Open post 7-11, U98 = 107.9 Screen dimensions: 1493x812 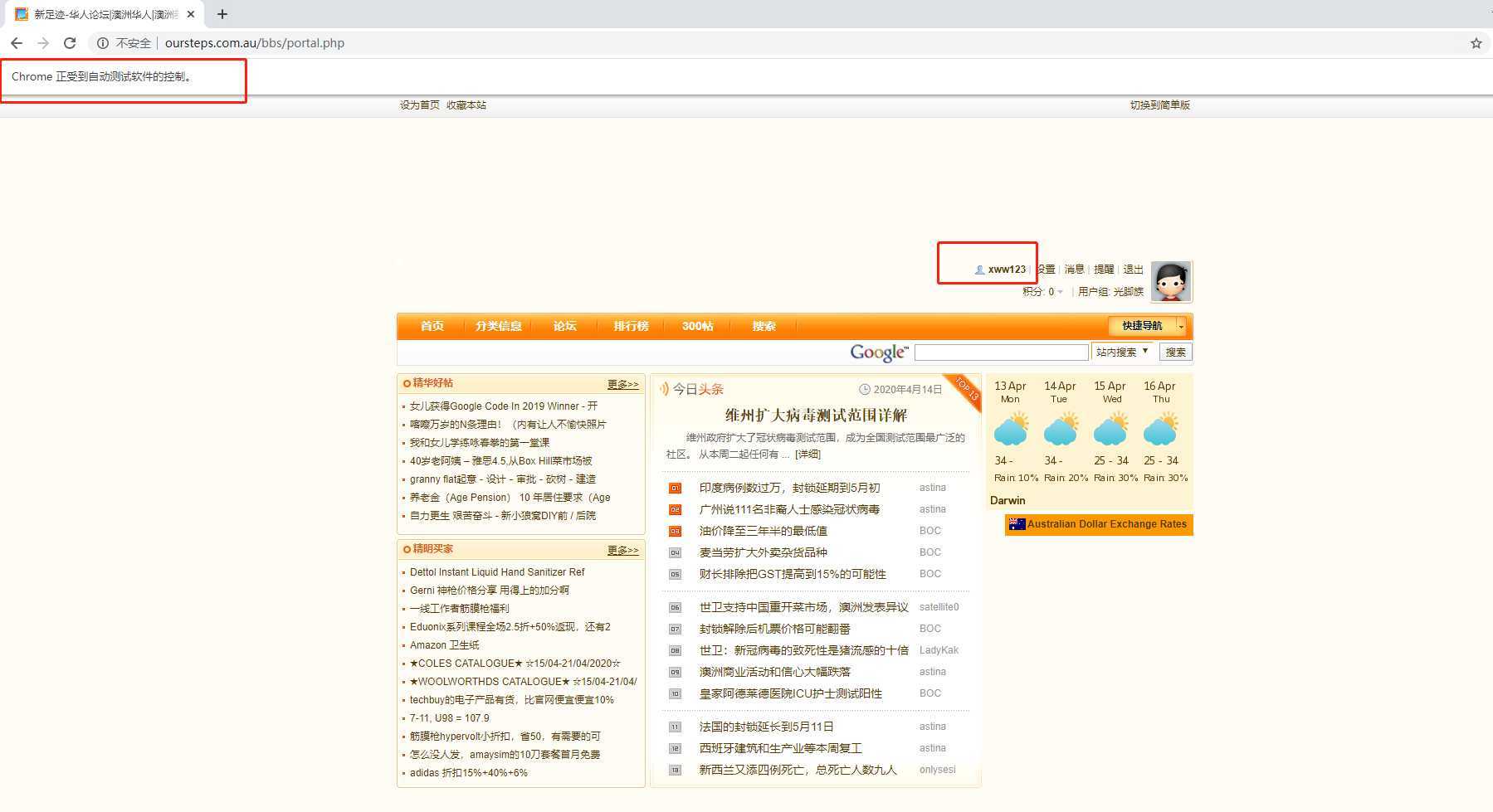pyautogui.click(x=449, y=718)
